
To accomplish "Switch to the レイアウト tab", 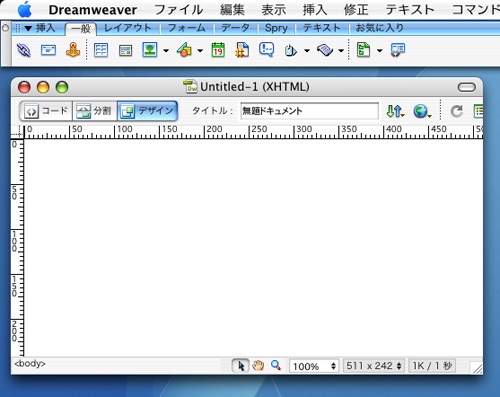I will 128,28.
